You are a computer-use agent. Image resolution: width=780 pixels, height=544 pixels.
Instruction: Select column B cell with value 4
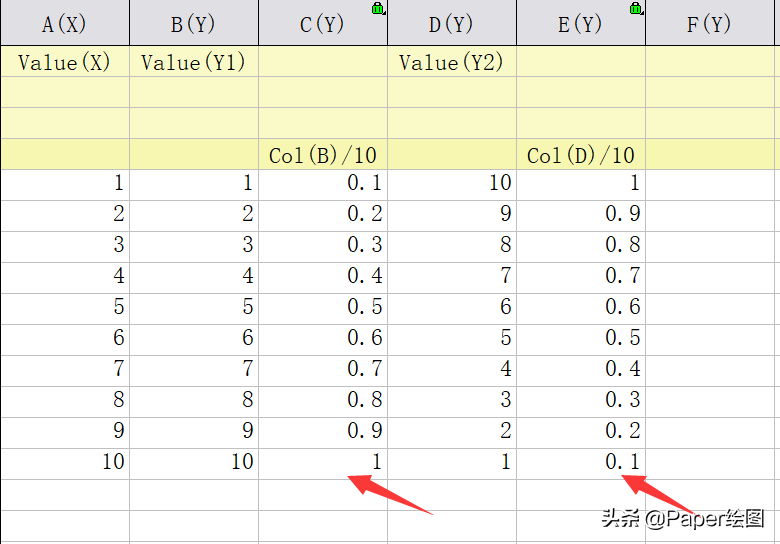tap(194, 278)
